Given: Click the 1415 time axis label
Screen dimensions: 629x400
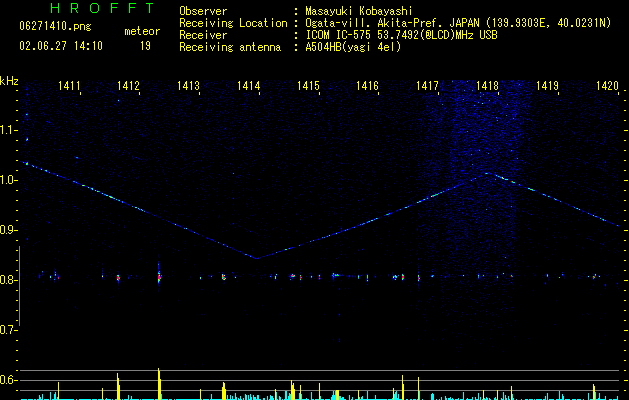Looking at the screenshot, I should coord(308,85).
